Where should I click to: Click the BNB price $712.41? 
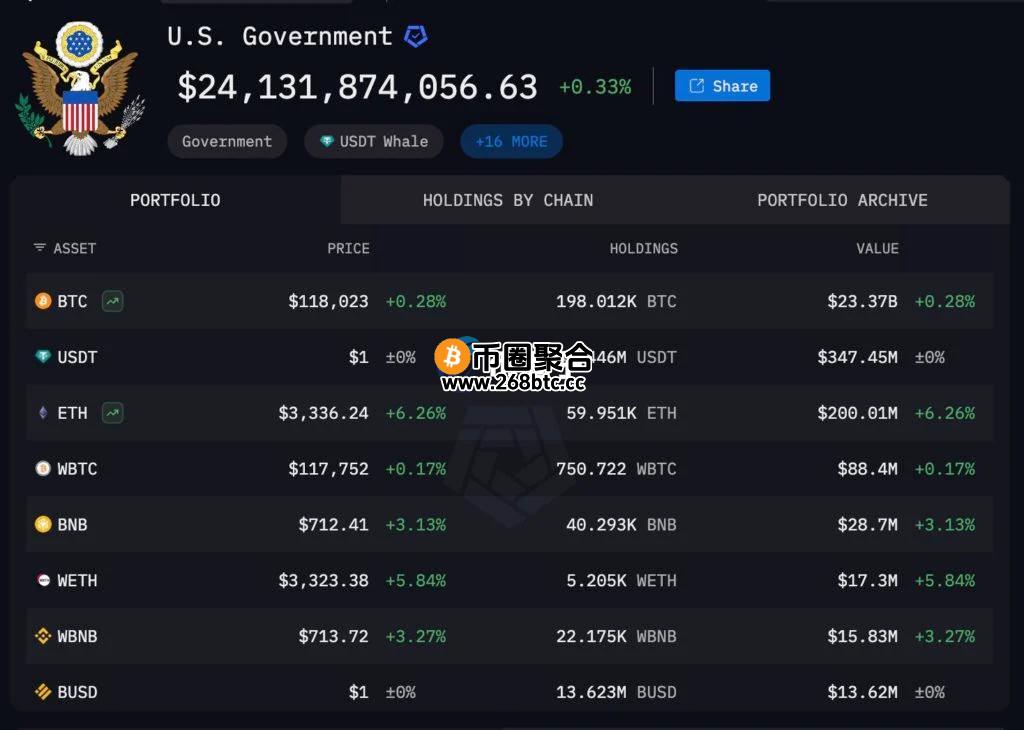333,524
